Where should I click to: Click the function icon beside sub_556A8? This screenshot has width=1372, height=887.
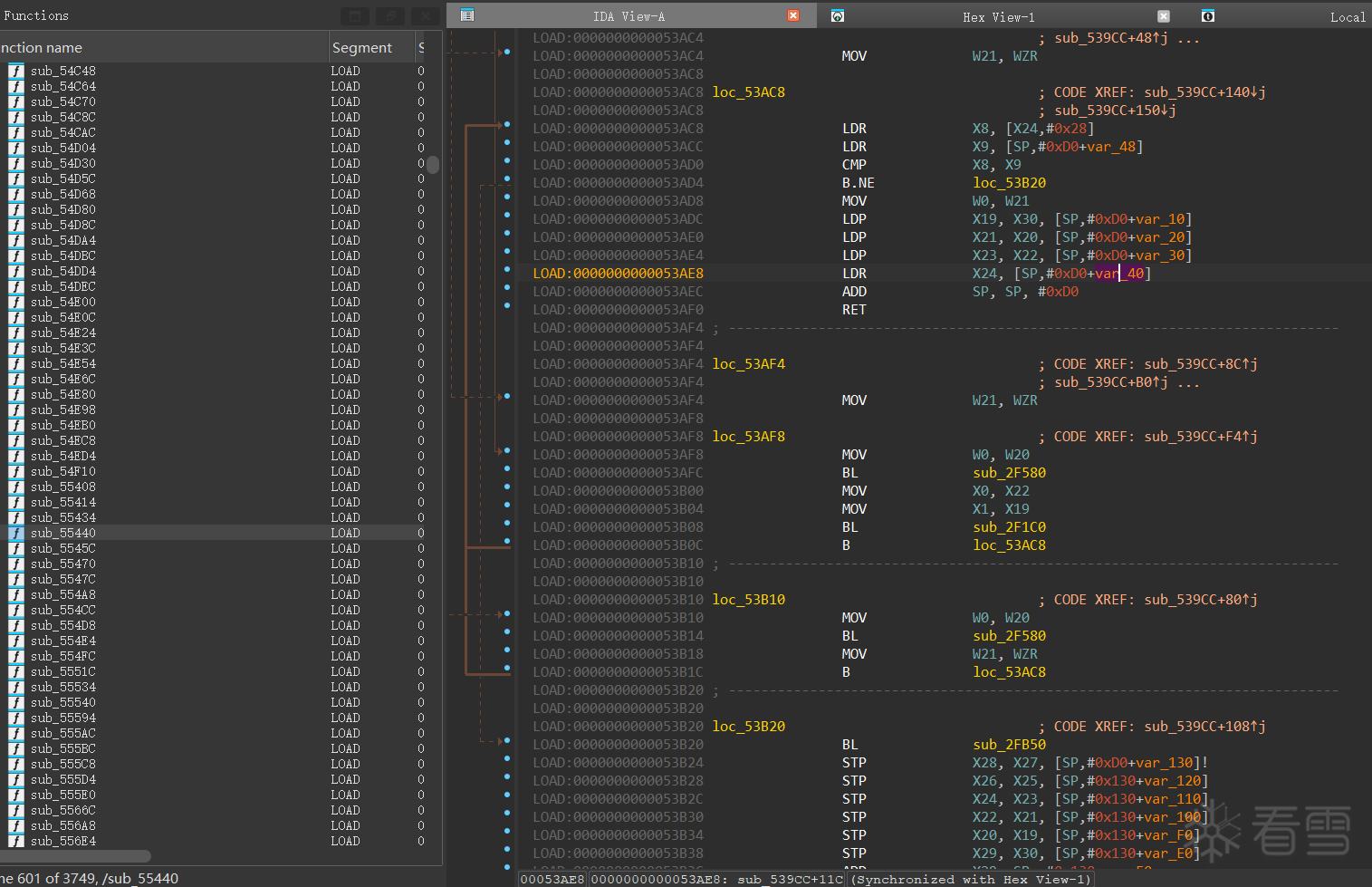[x=16, y=825]
